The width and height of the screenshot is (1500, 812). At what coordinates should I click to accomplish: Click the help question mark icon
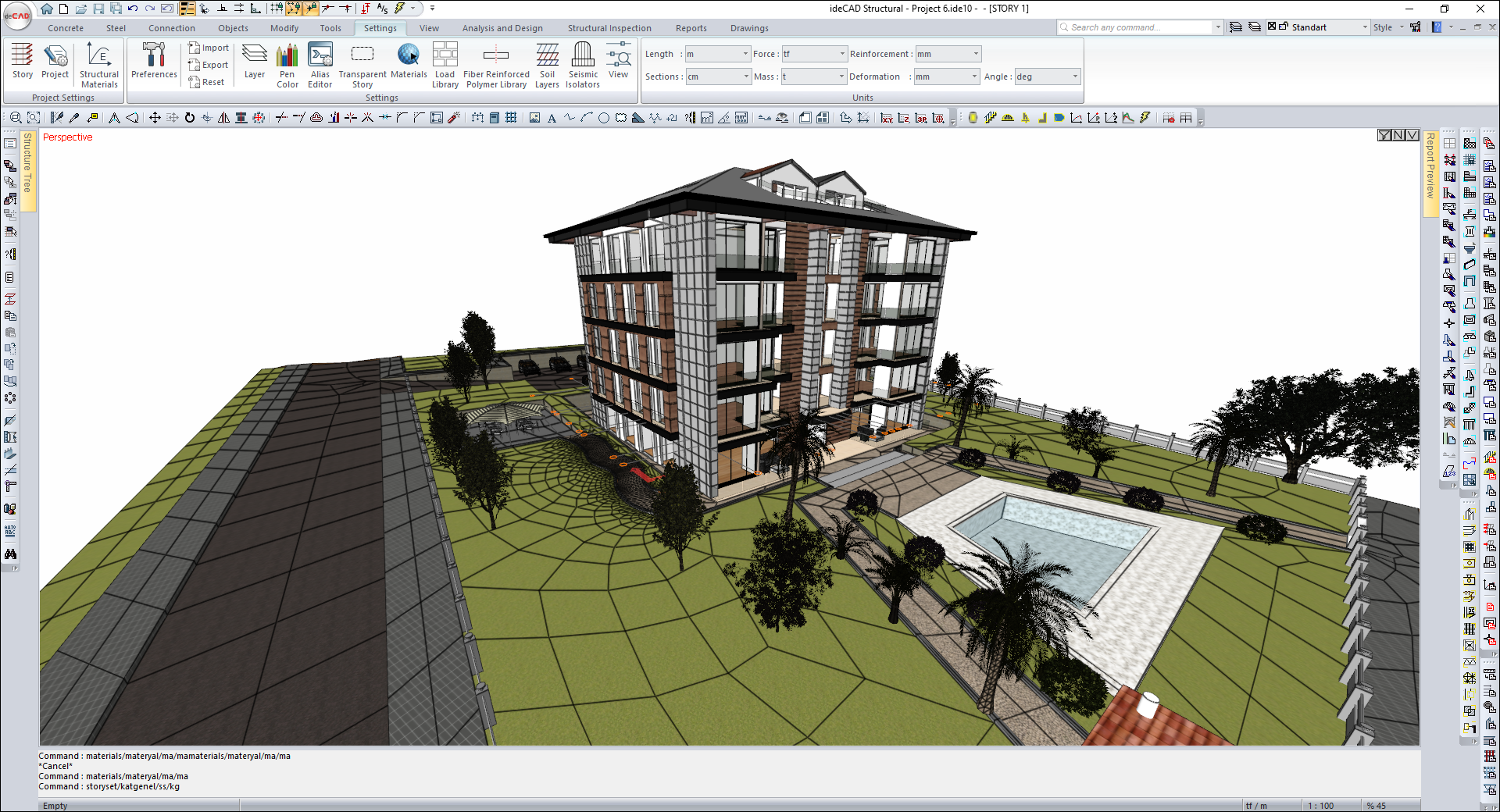coord(1437,27)
